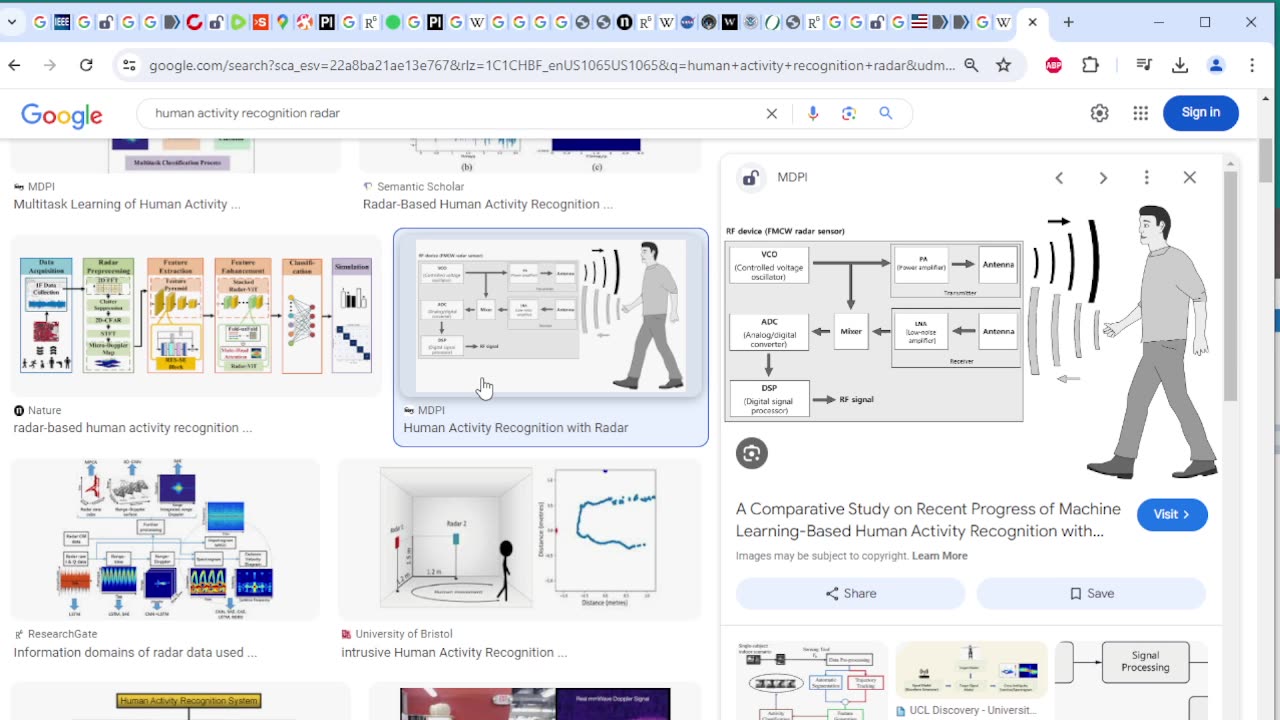This screenshot has width=1280, height=720.
Task: Show previous image in preview panel
Action: [x=1059, y=177]
